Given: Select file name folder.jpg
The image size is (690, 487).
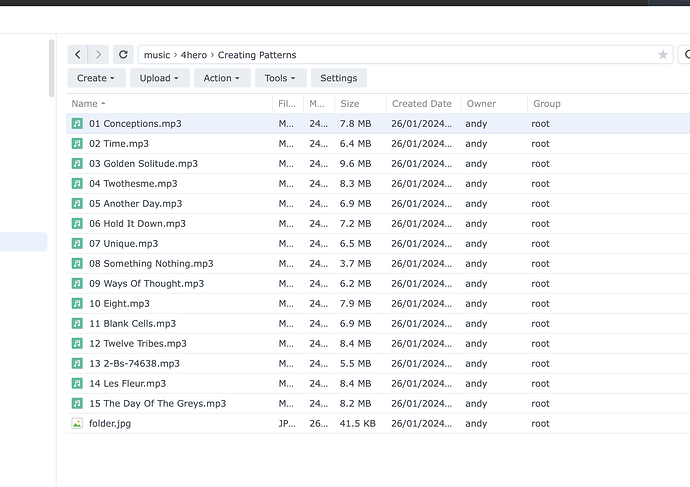Looking at the screenshot, I should (x=110, y=424).
